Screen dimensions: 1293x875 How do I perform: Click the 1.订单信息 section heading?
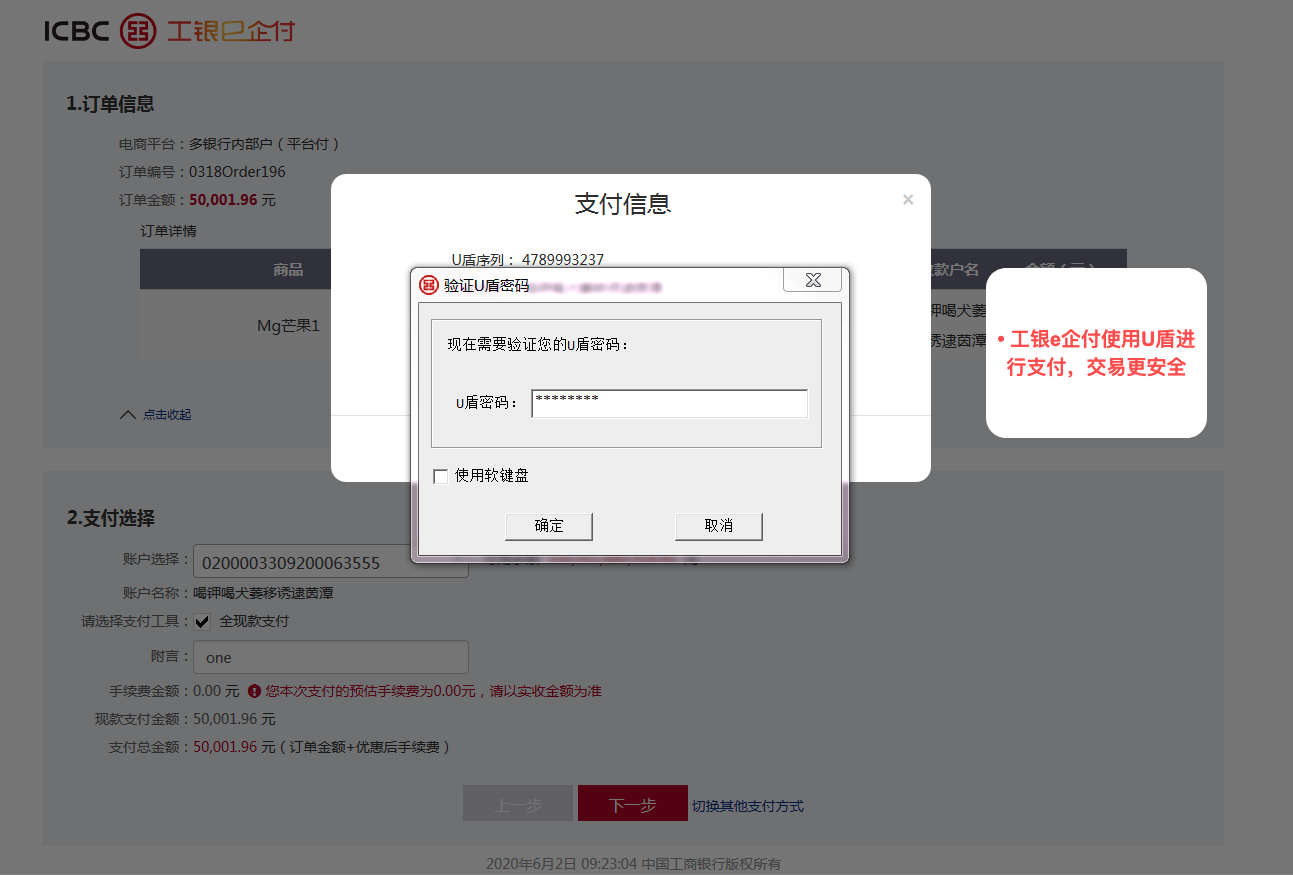(110, 104)
